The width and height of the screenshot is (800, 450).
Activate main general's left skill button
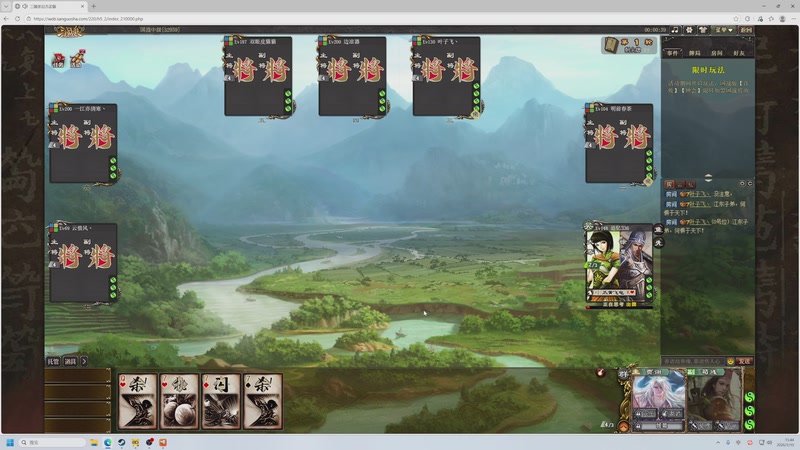(x=645, y=413)
